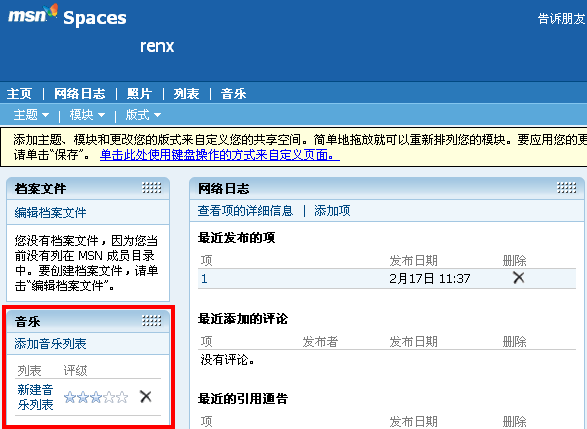Grab the 音乐 module drag handle
The height and width of the screenshot is (429, 587).
point(152,321)
